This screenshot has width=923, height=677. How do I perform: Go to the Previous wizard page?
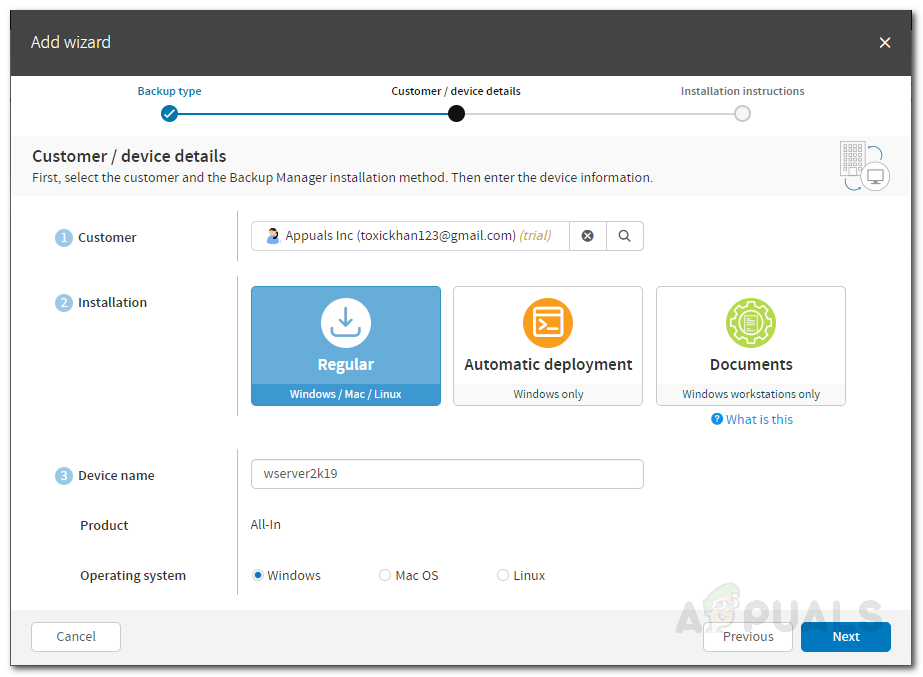[748, 637]
